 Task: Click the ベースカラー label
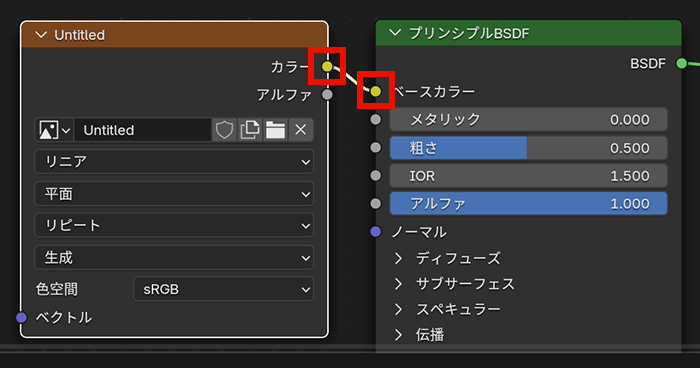[434, 92]
